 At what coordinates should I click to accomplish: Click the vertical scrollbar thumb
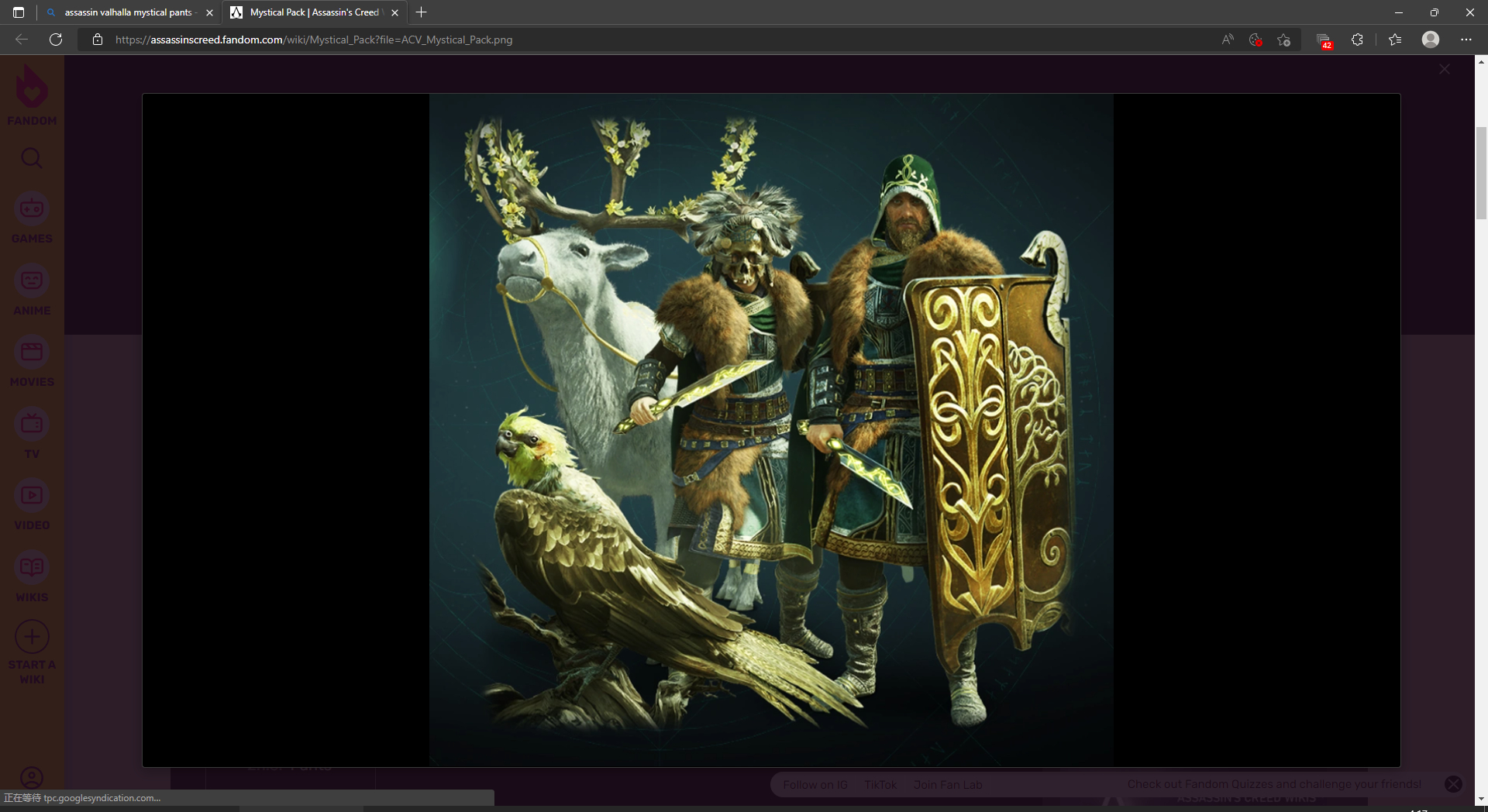[x=1481, y=174]
